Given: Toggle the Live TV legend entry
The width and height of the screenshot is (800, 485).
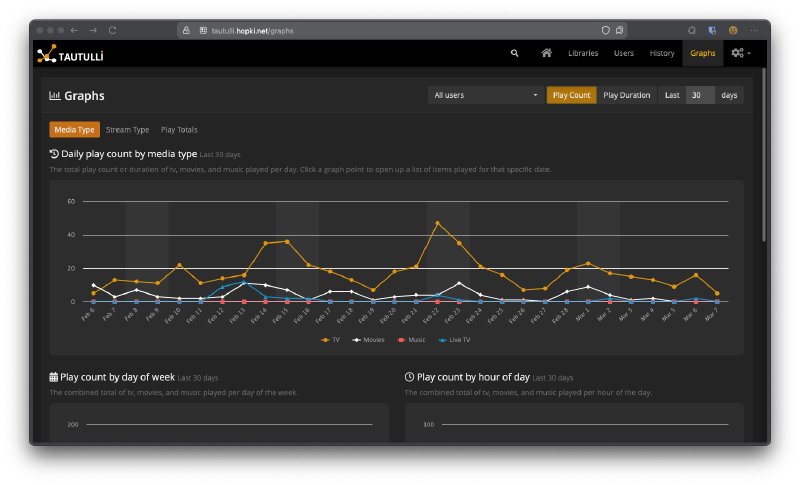Looking at the screenshot, I should pyautogui.click(x=453, y=340).
